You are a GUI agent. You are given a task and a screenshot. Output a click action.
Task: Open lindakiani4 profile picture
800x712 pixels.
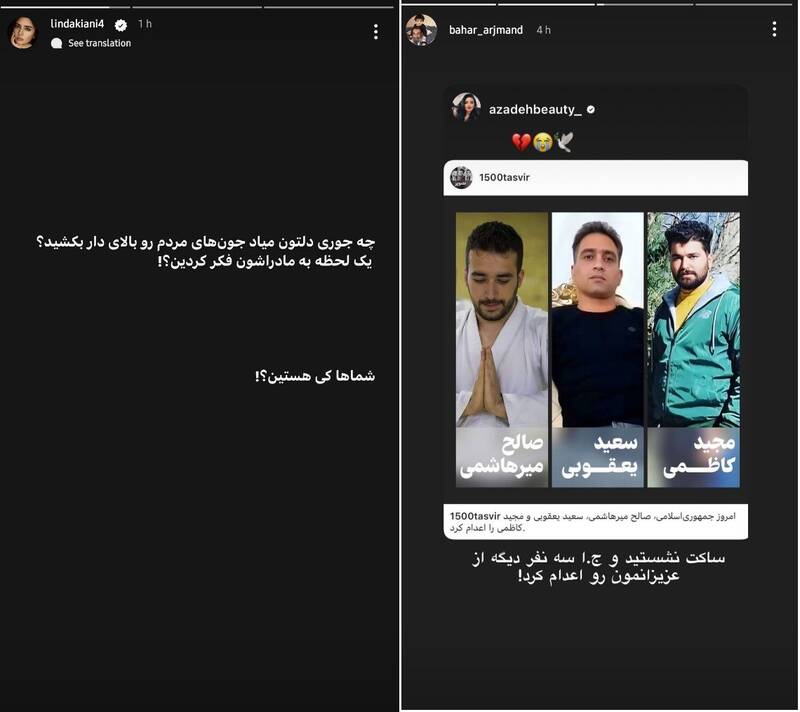tap(23, 32)
